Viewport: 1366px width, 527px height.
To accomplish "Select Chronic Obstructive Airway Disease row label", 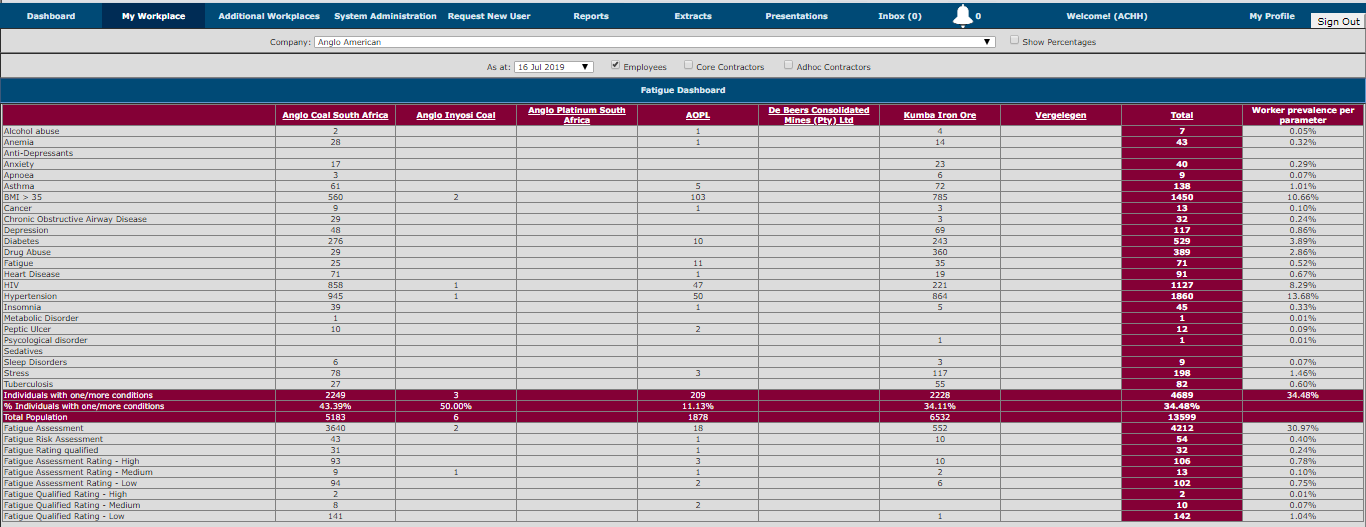I will (75, 219).
